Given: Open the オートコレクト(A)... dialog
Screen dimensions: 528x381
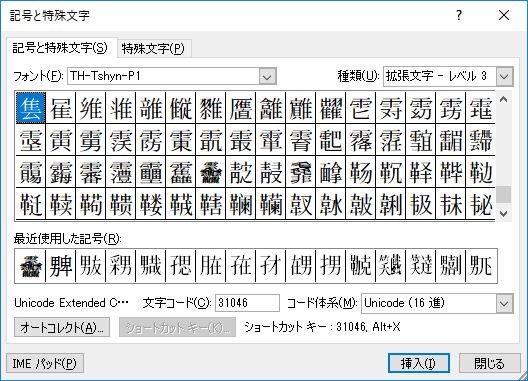Looking at the screenshot, I should click(x=62, y=327).
